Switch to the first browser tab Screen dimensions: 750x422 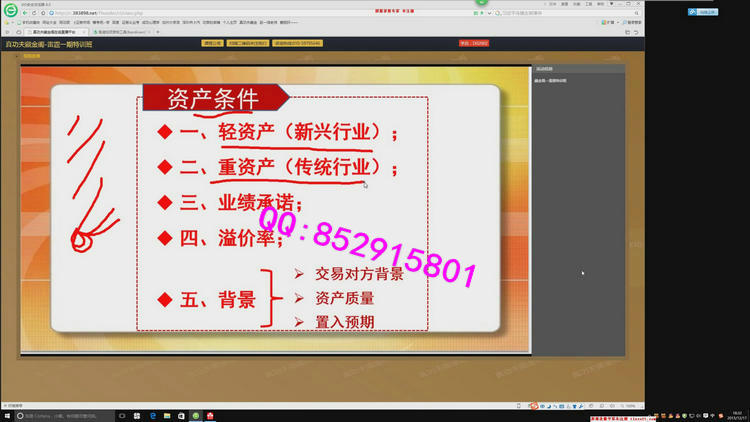click(58, 32)
